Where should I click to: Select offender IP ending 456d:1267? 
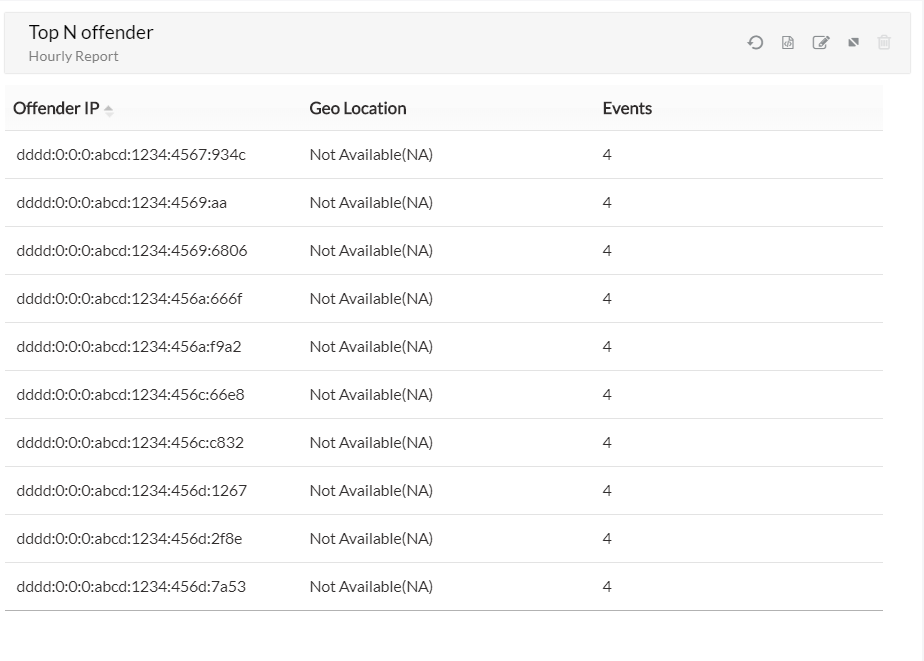131,491
